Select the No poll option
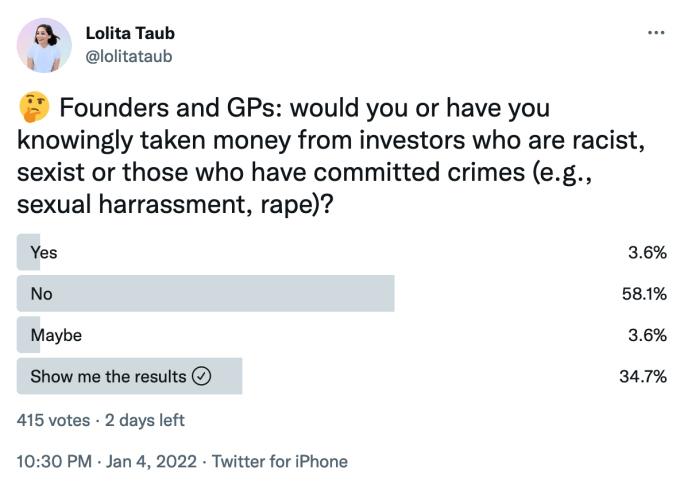The image size is (680, 488). (41, 294)
